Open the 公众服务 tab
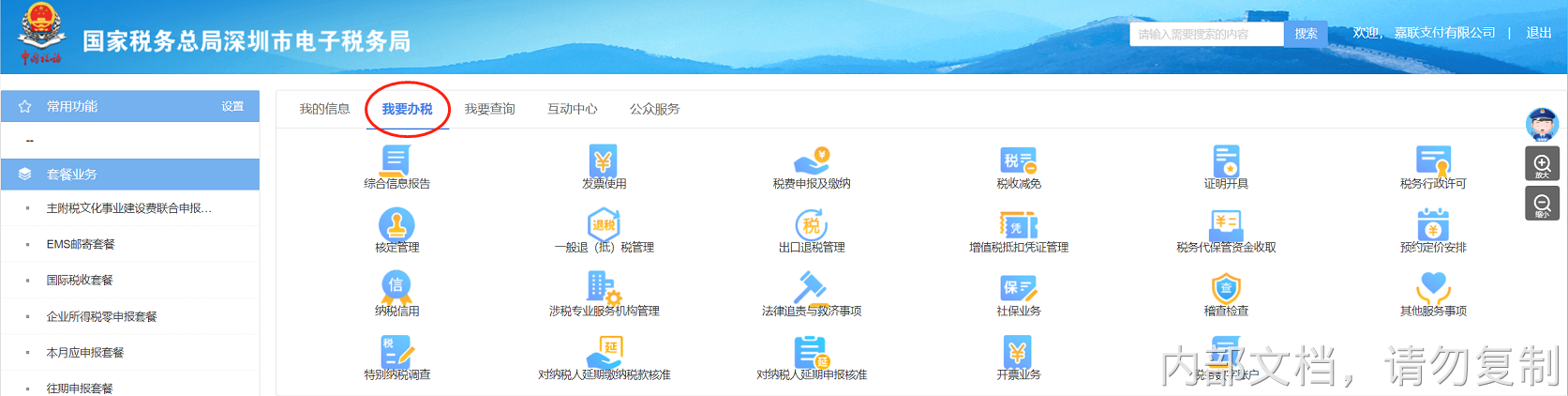Screen dimensions: 1568x396 tap(654, 109)
